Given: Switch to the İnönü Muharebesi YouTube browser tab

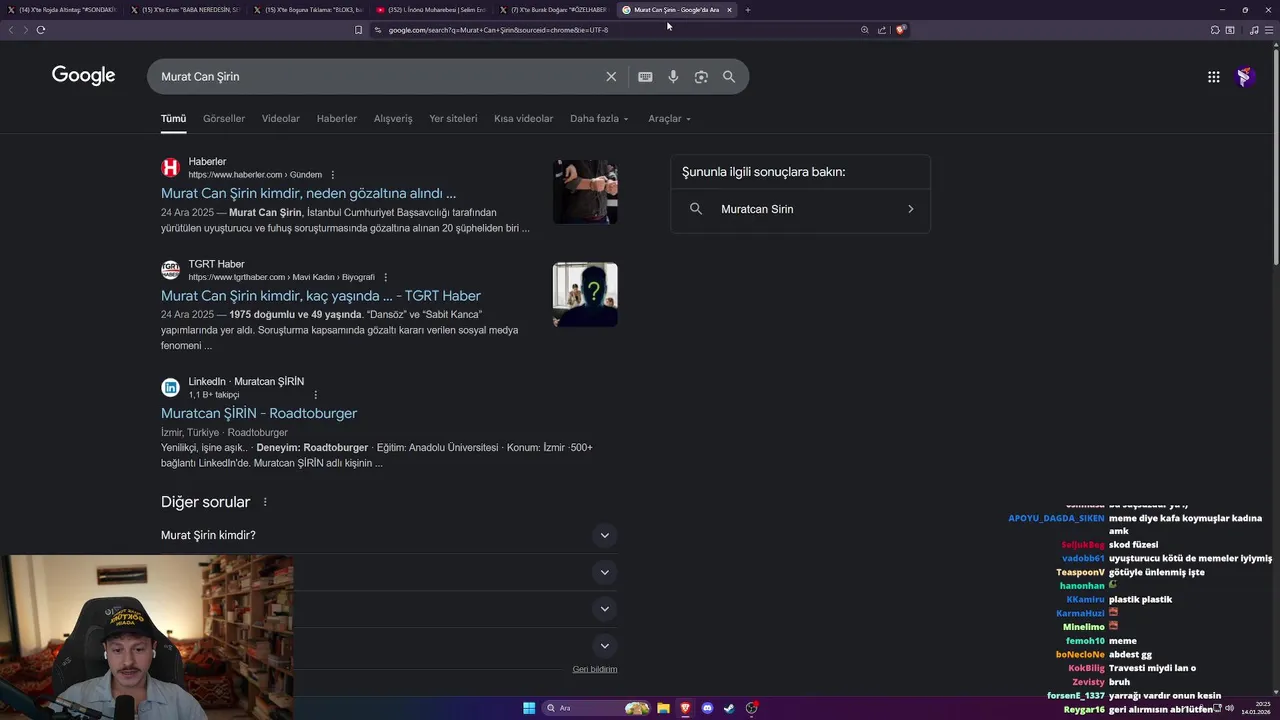Looking at the screenshot, I should click(431, 10).
